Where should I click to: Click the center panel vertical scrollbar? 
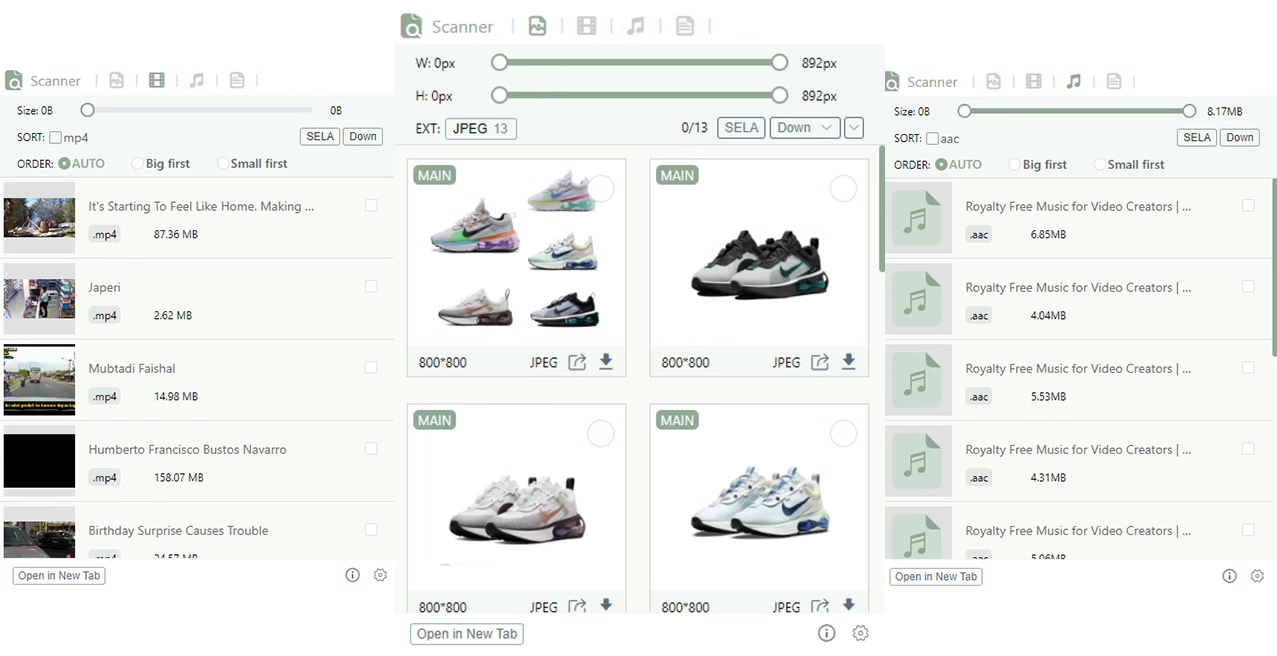point(882,209)
